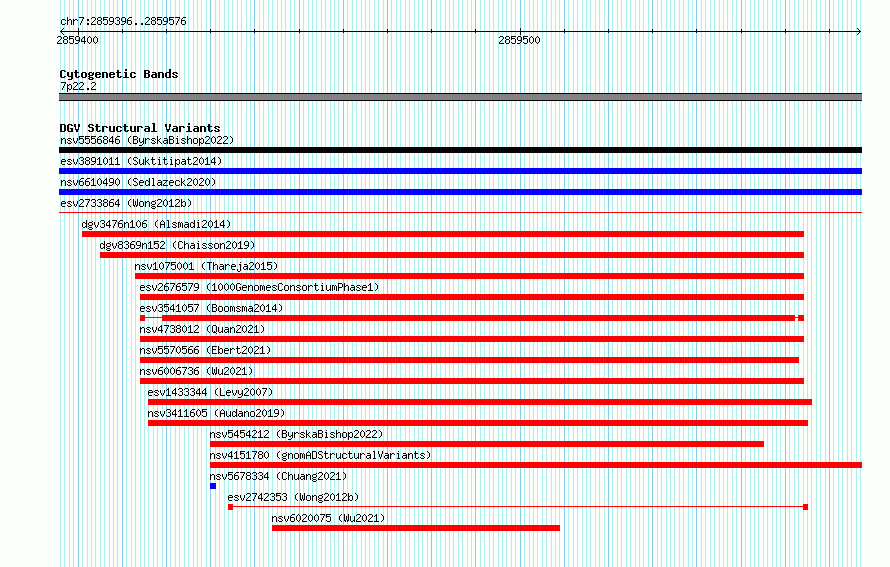Image resolution: width=890 pixels, height=567 pixels.
Task: Open the esv2742353 (Wong2012b) label
Action: (x=293, y=497)
